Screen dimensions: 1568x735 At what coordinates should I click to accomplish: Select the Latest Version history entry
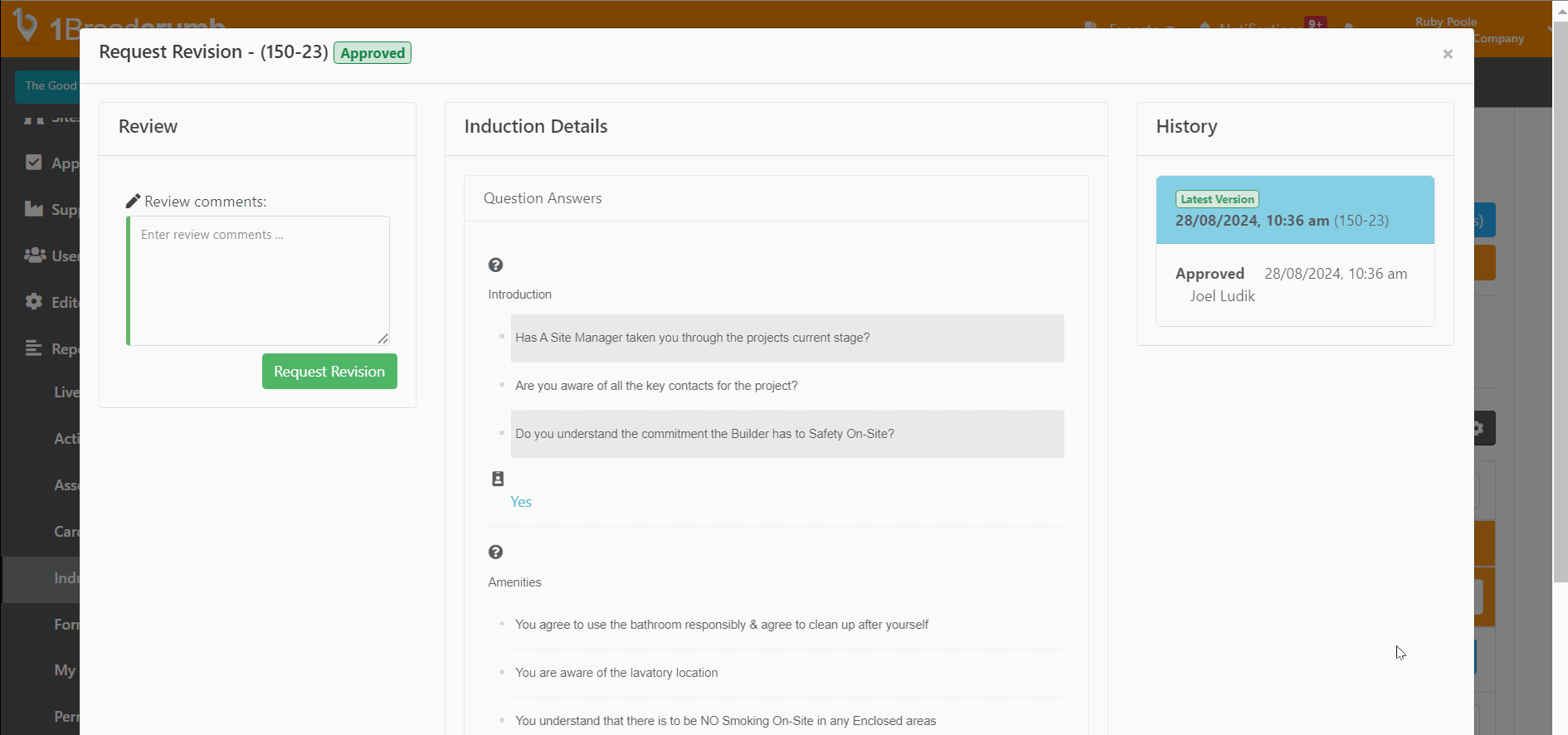(x=1294, y=211)
